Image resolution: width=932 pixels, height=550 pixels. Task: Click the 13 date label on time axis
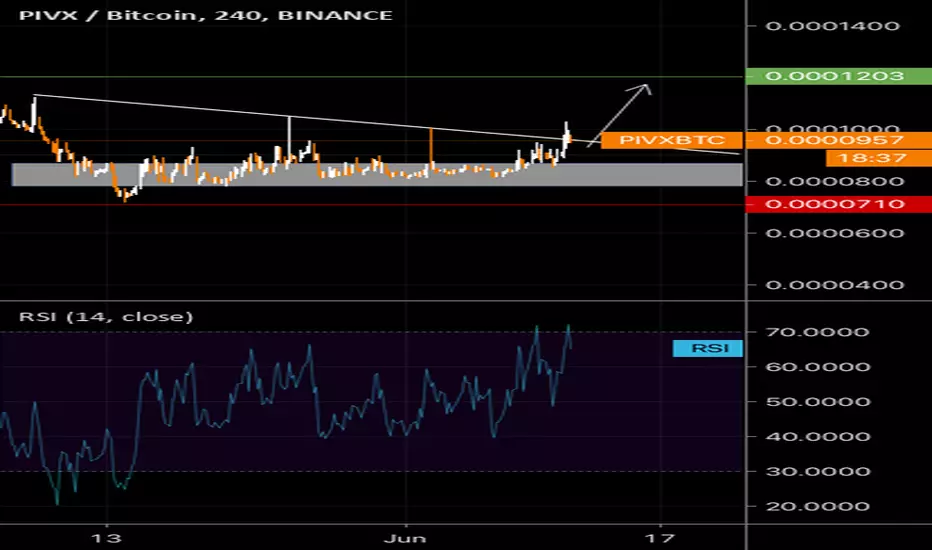click(106, 539)
